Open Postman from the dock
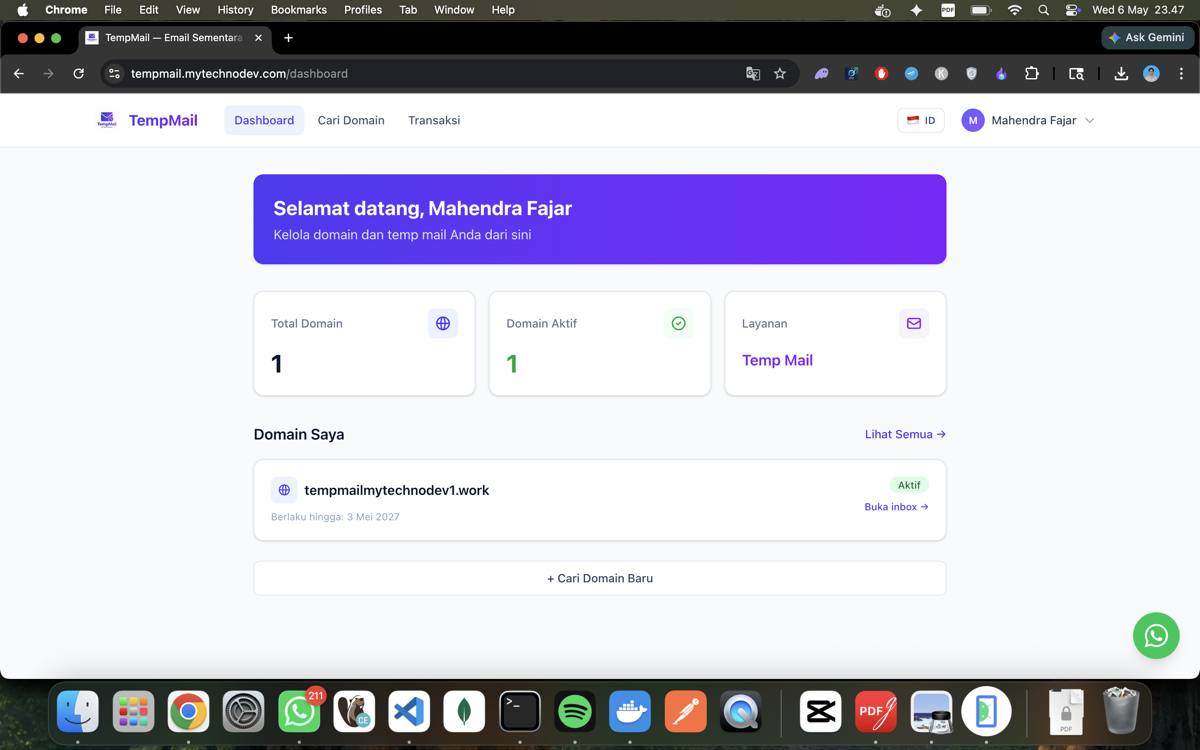This screenshot has width=1200, height=750. pos(685,712)
